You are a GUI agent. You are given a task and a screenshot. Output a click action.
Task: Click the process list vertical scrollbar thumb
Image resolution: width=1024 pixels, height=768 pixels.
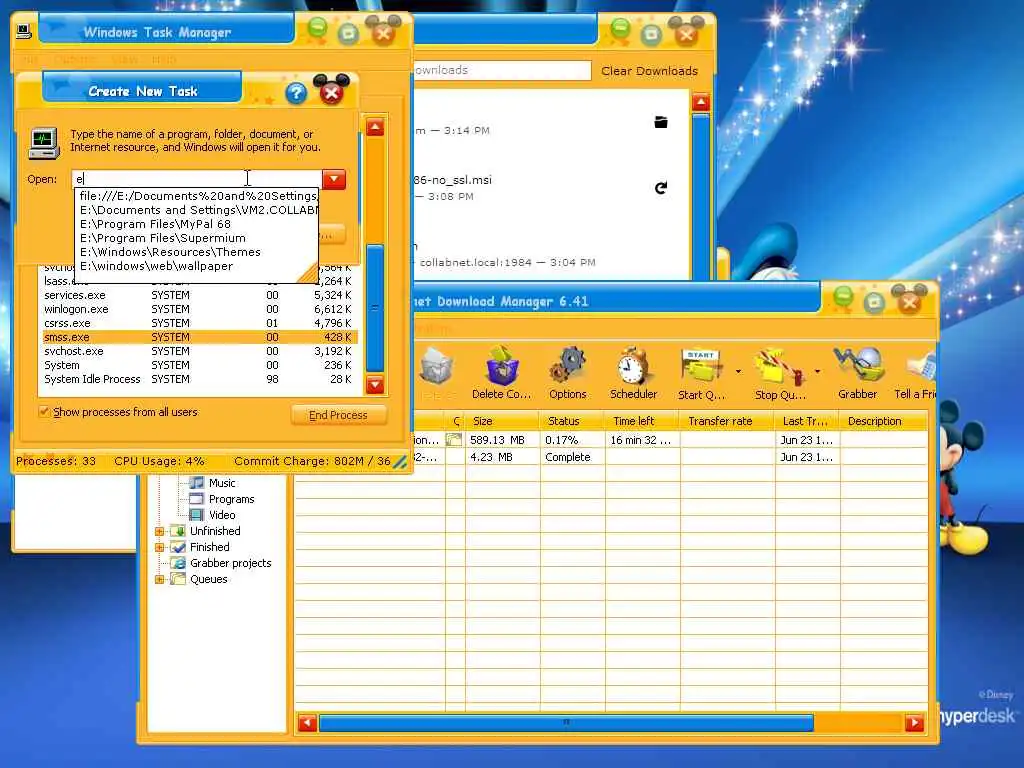(x=375, y=308)
